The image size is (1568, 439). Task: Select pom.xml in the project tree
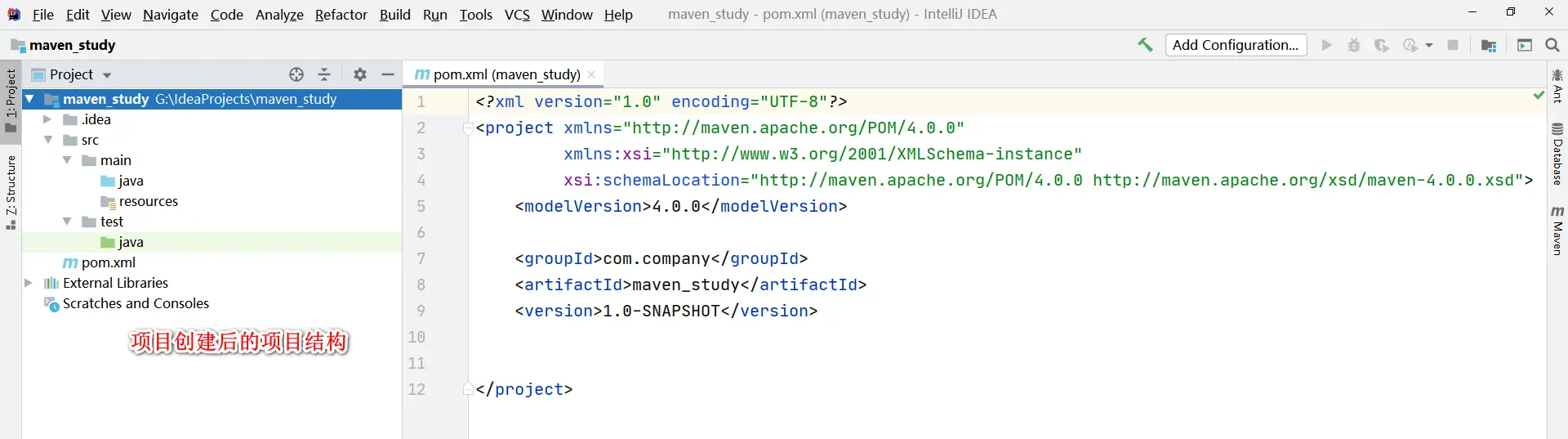coord(108,262)
